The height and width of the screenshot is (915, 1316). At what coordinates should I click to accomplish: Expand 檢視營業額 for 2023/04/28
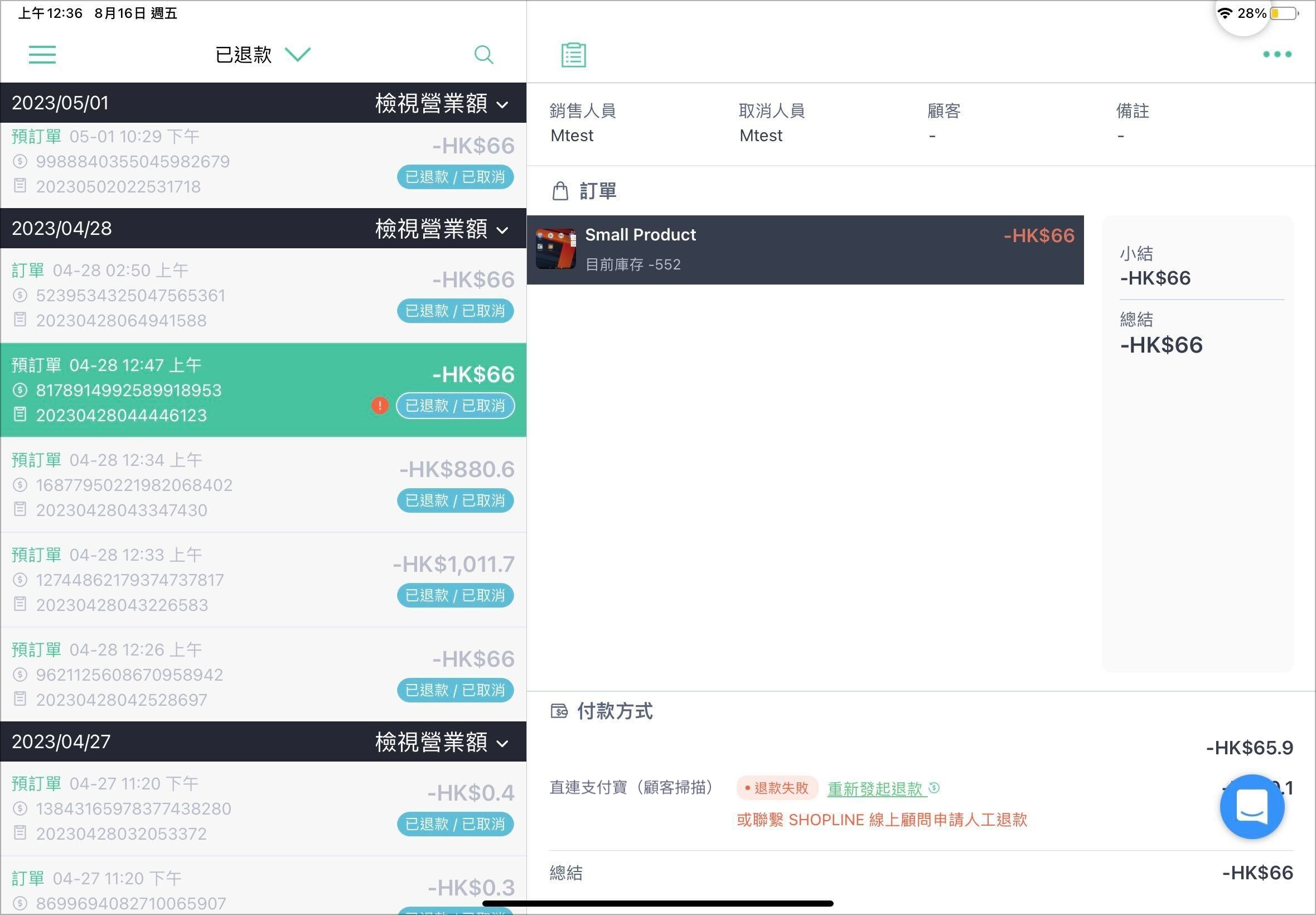441,229
